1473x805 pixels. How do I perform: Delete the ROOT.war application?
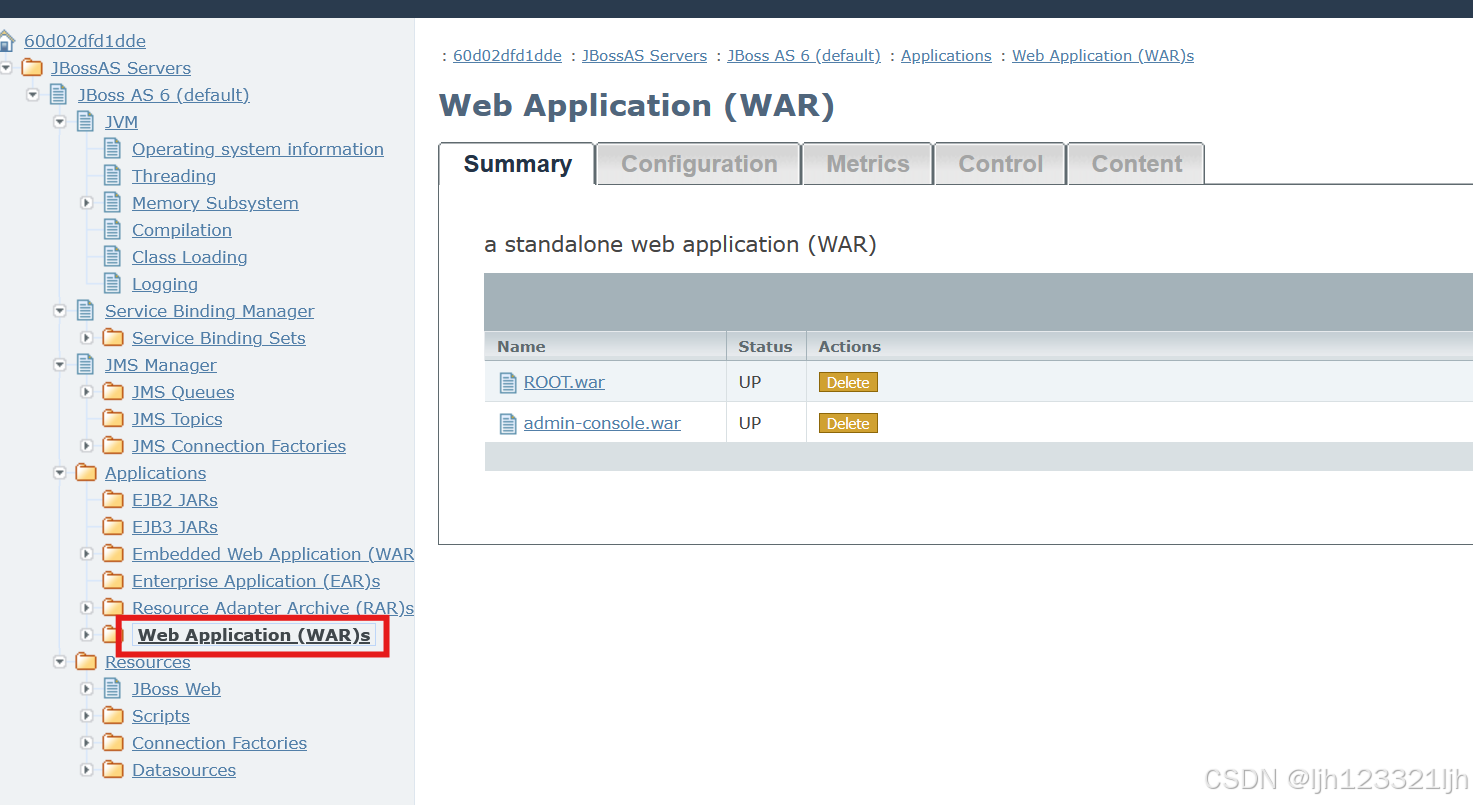click(x=848, y=383)
